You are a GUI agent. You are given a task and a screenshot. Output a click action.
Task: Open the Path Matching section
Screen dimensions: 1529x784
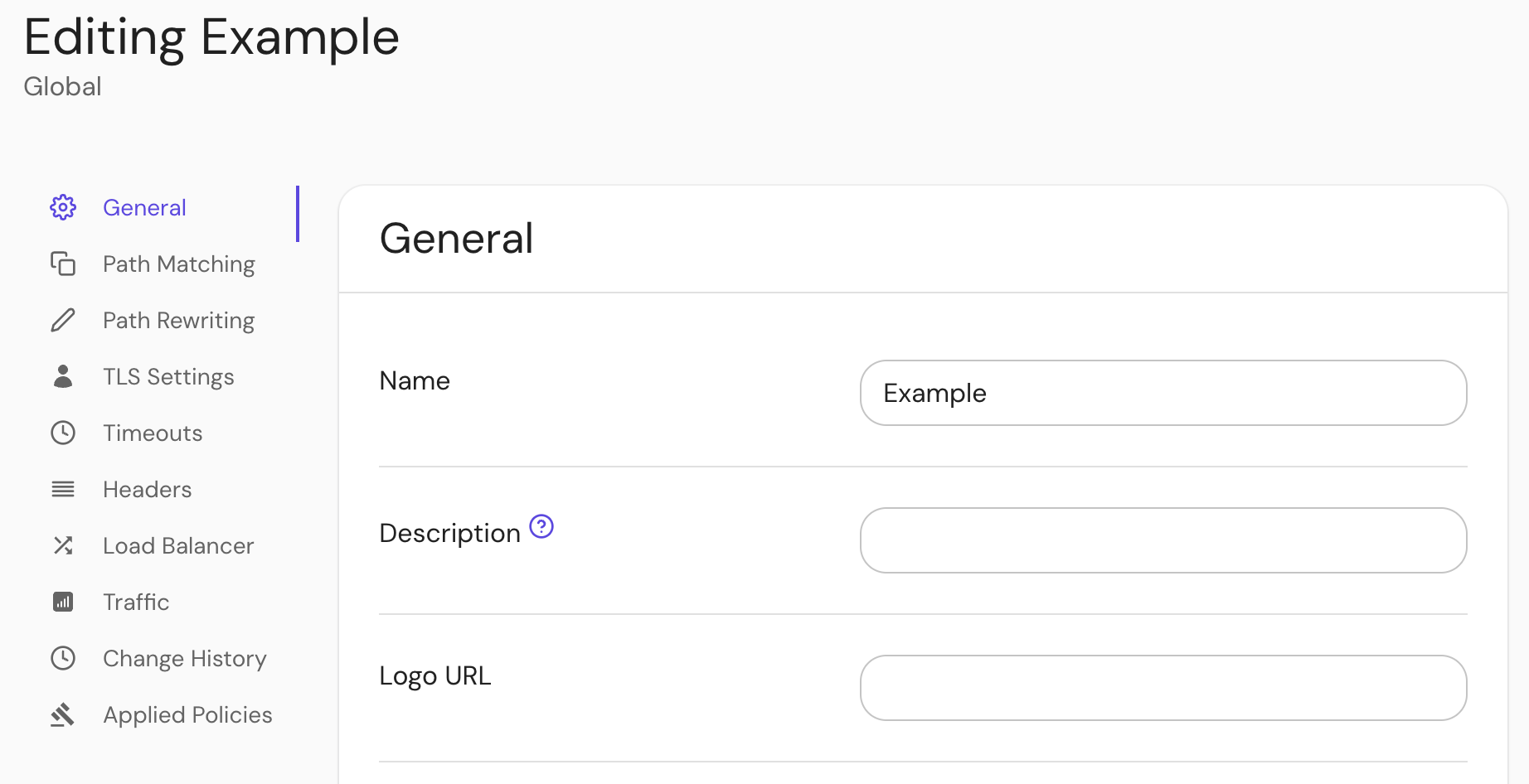point(178,264)
